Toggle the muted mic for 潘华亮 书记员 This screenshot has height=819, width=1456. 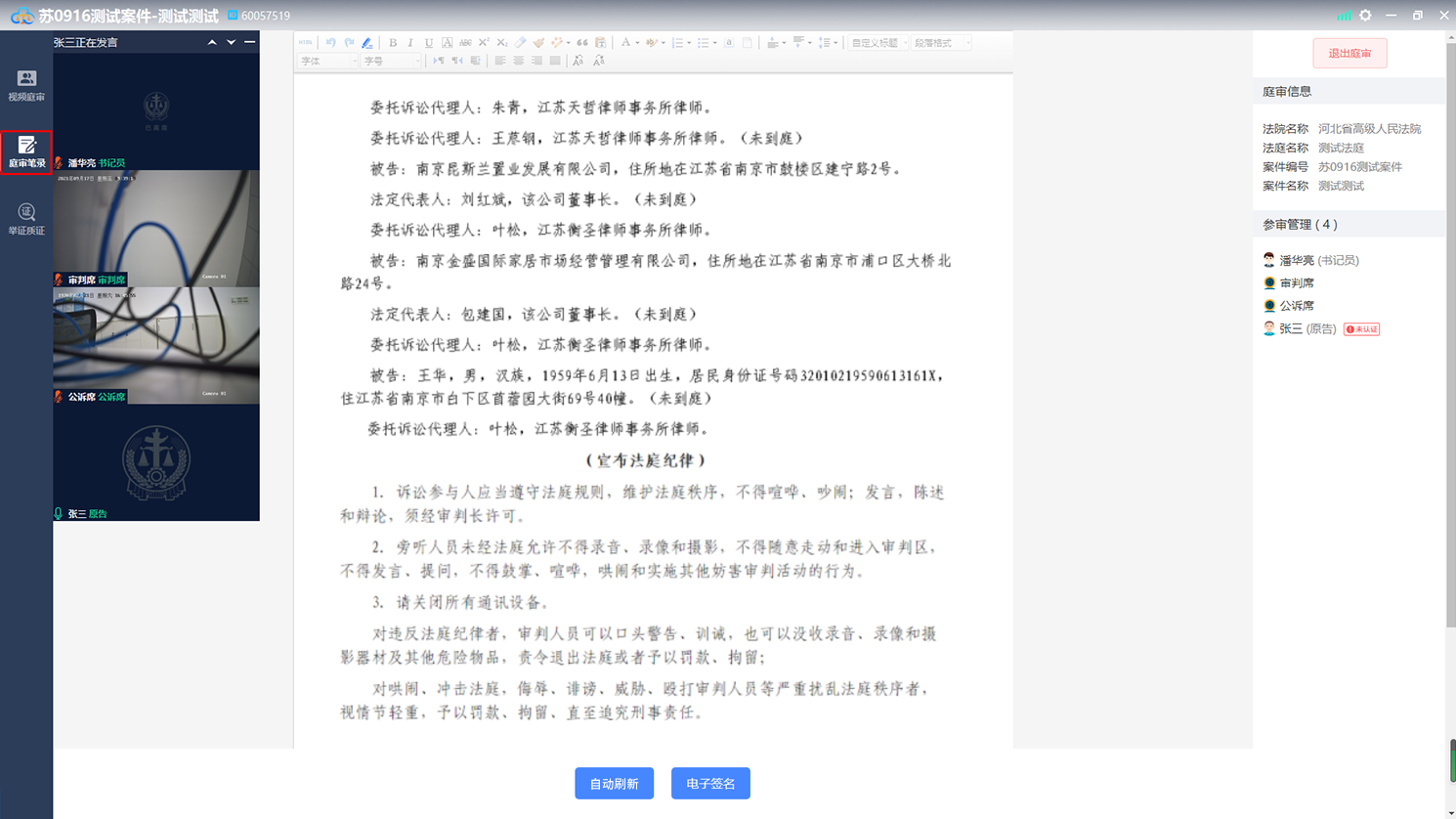click(59, 163)
